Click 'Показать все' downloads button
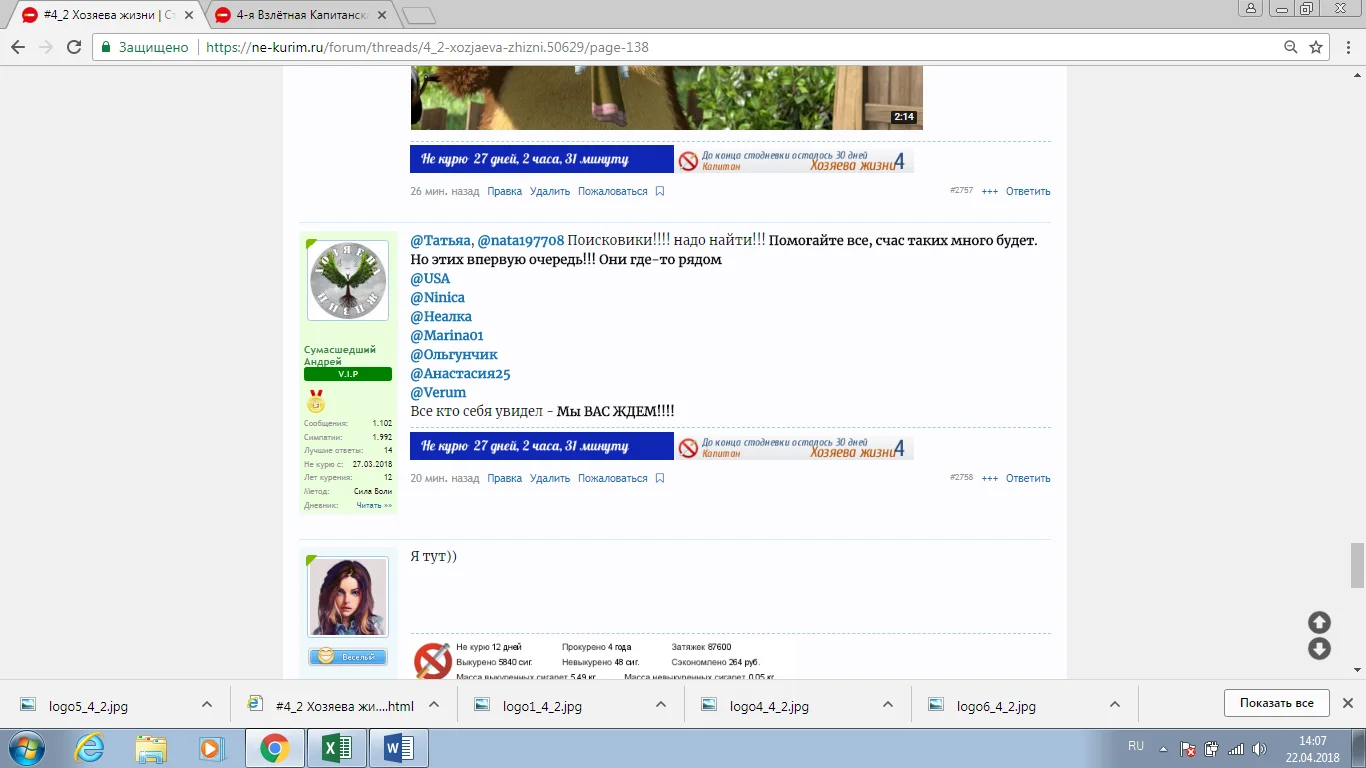The width and height of the screenshot is (1366, 768). tap(1276, 703)
